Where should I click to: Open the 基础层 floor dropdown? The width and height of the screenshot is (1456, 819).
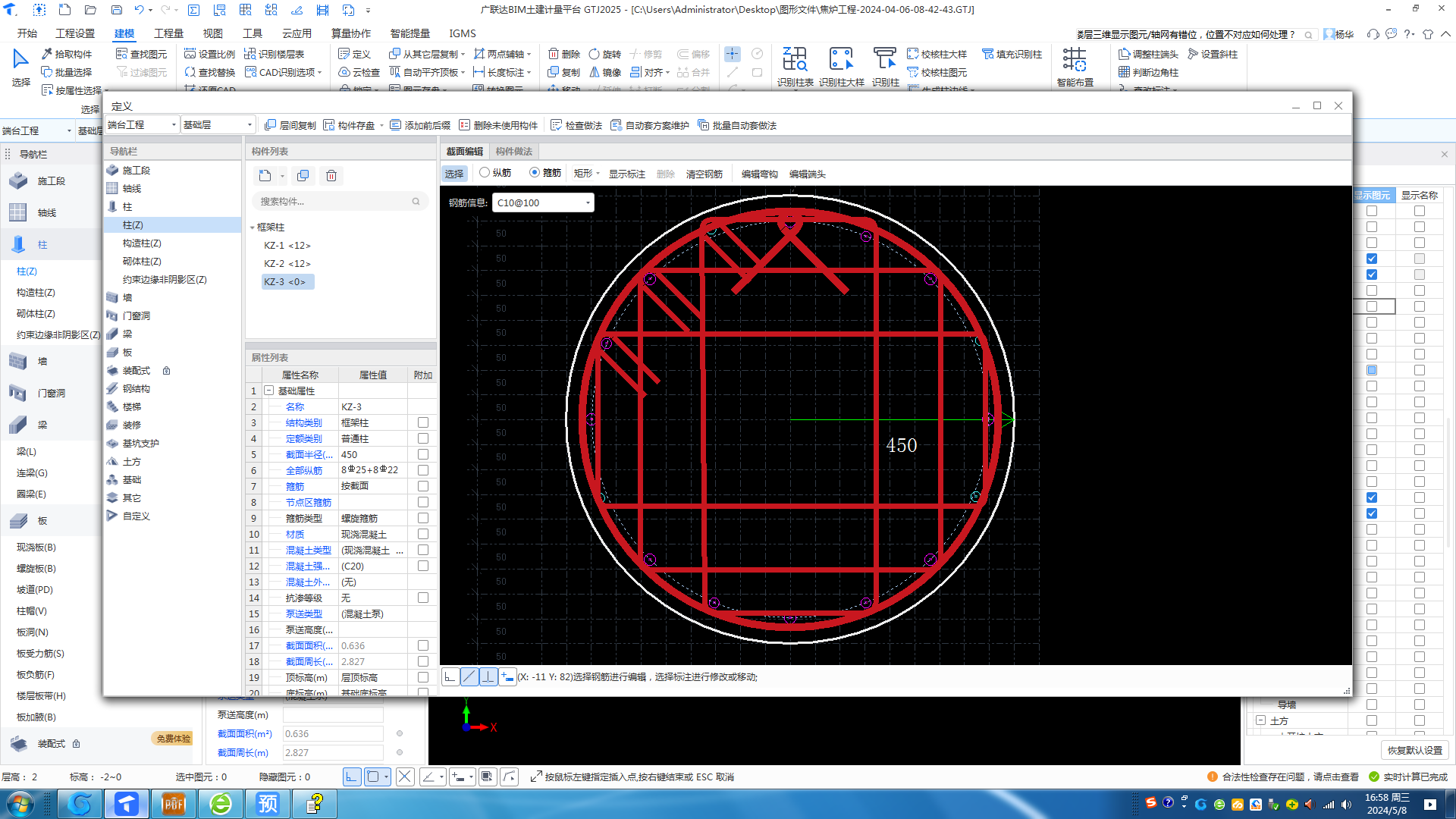[218, 125]
